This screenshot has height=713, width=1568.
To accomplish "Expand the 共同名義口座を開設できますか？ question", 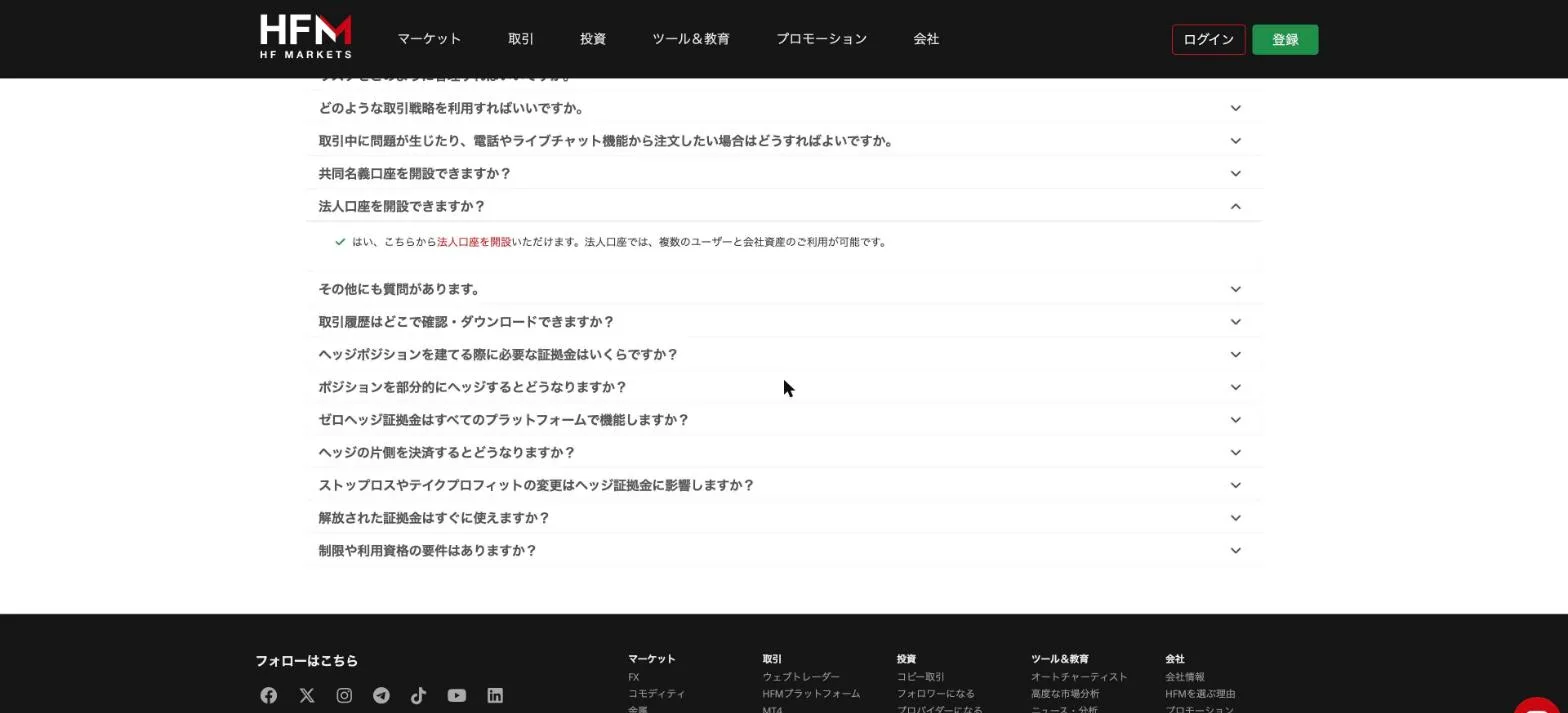I will pos(785,173).
